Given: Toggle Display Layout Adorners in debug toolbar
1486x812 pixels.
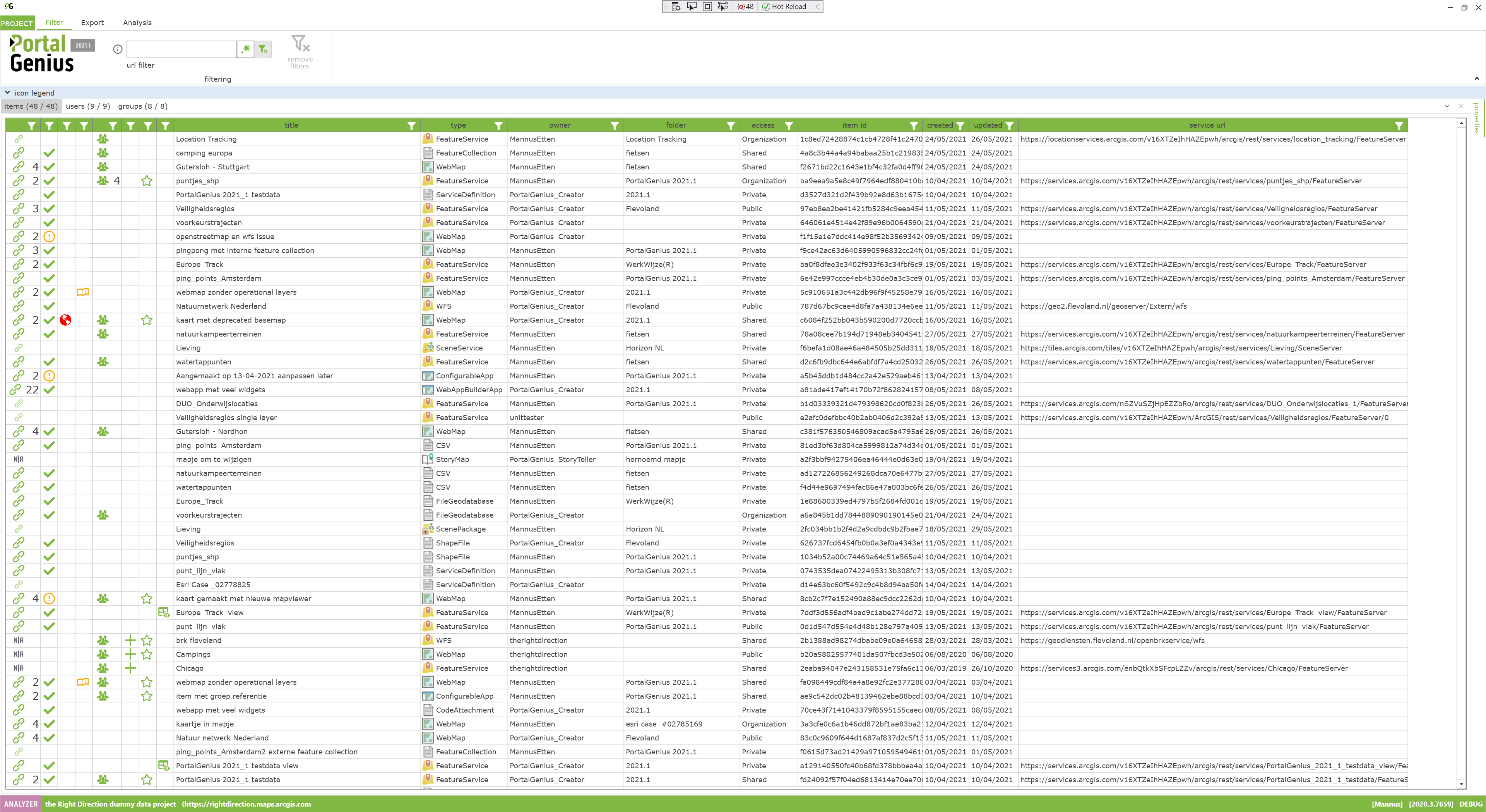Looking at the screenshot, I should tap(707, 7).
